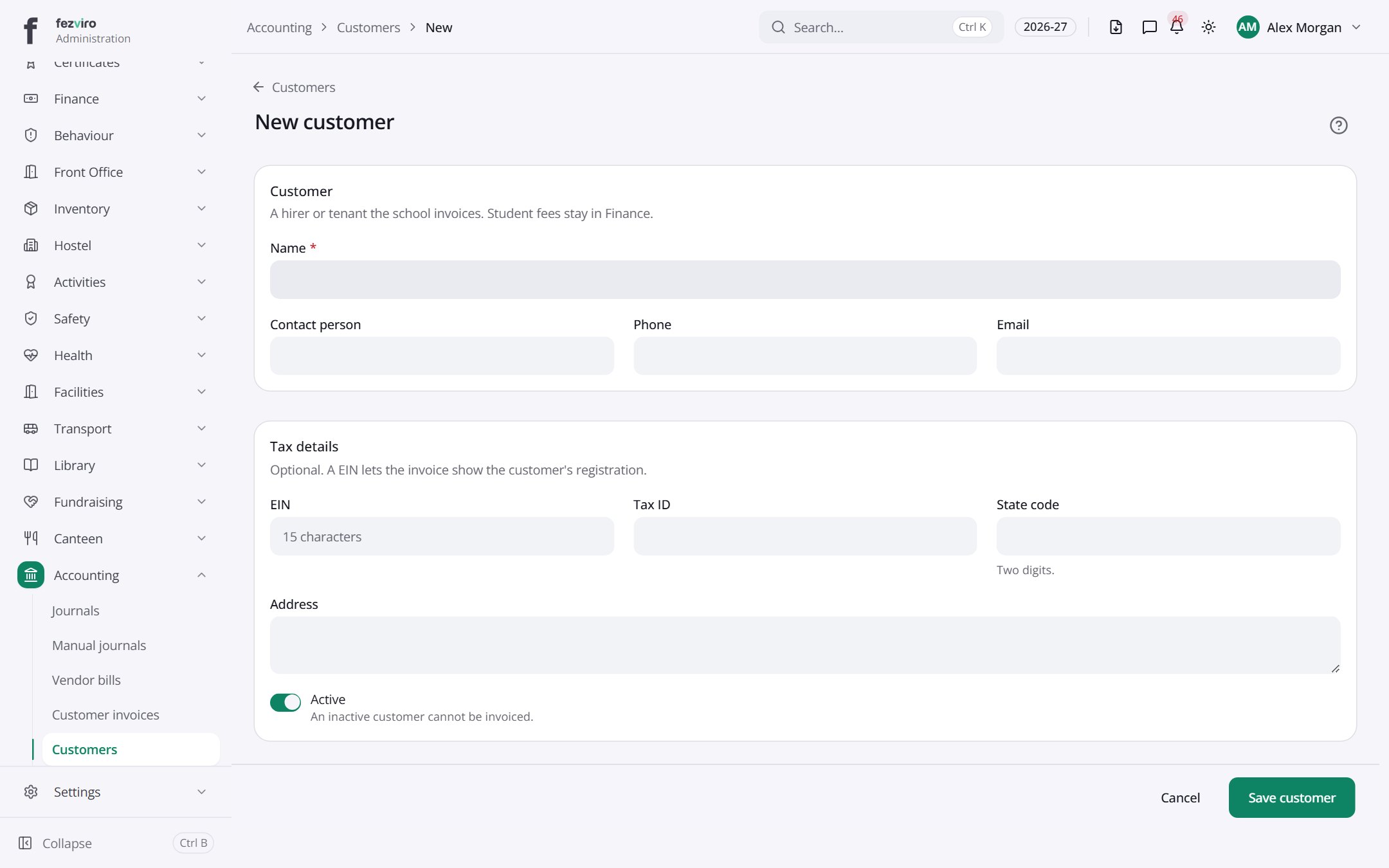Open the Alex Morgan account dropdown
Image resolution: width=1389 pixels, height=868 pixels.
click(x=1299, y=27)
